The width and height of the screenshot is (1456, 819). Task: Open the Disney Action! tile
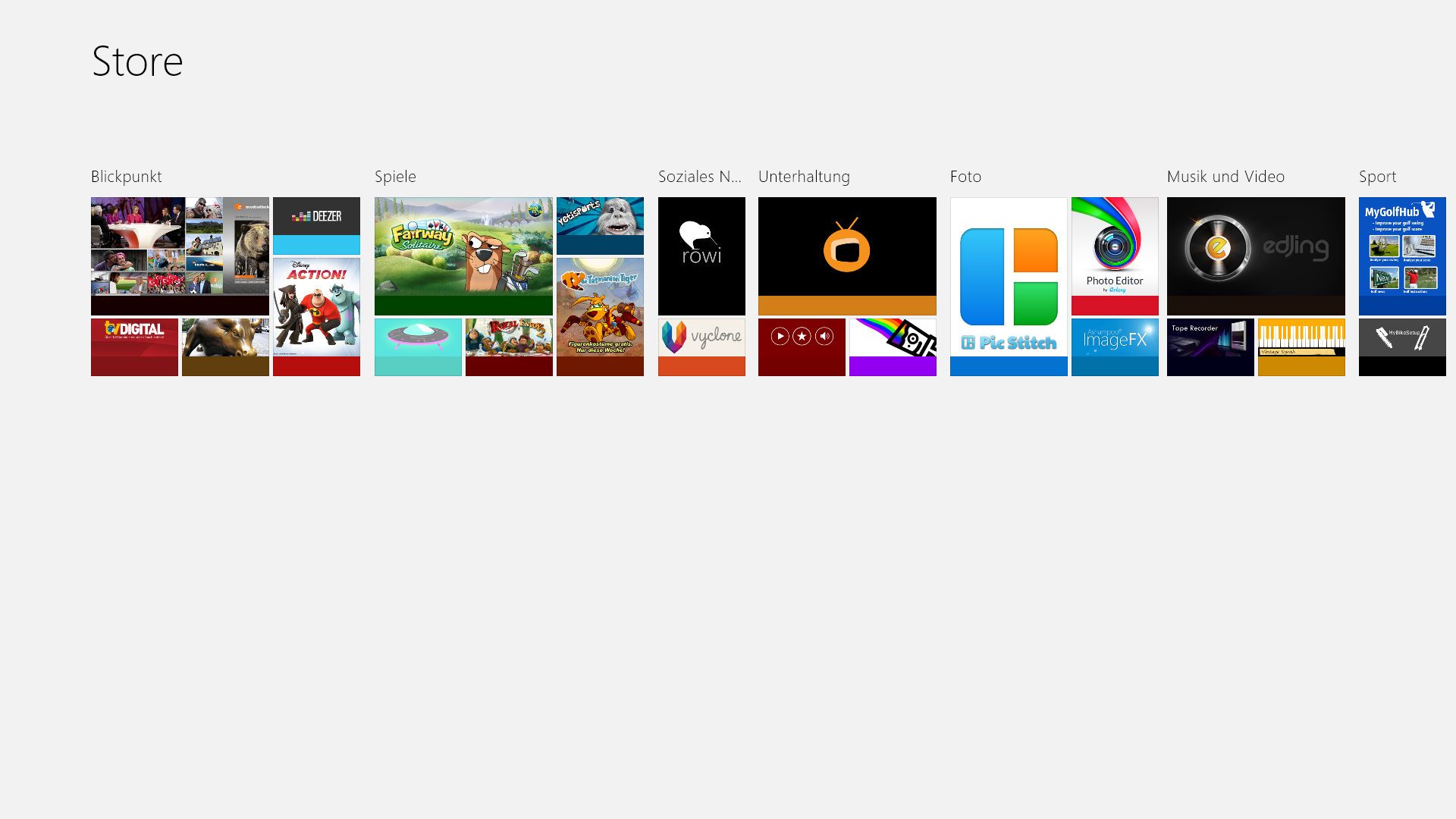(x=316, y=316)
